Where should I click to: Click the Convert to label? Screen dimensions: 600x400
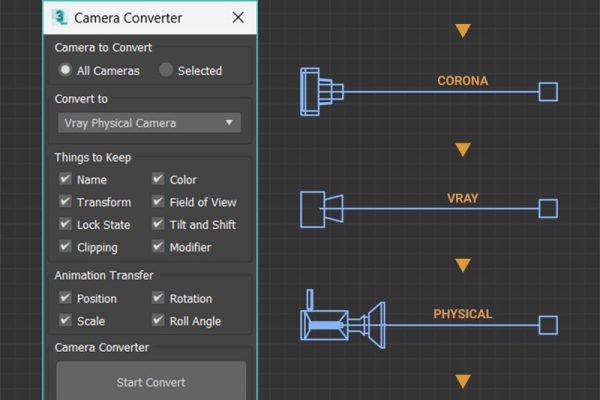[x=81, y=99]
